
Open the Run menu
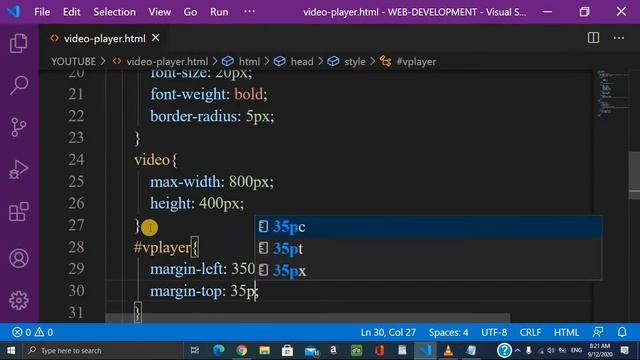point(219,12)
